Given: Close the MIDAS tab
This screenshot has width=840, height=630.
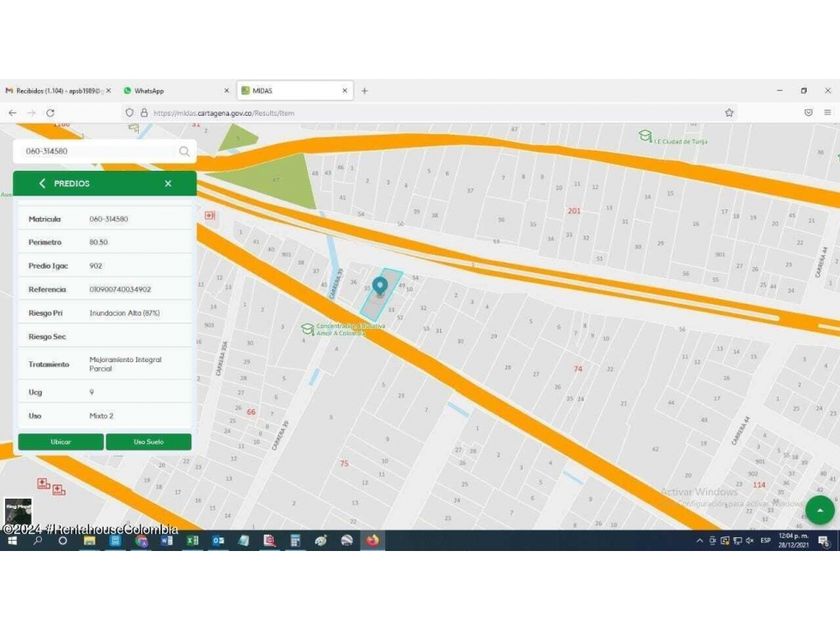Looking at the screenshot, I should click(x=345, y=91).
